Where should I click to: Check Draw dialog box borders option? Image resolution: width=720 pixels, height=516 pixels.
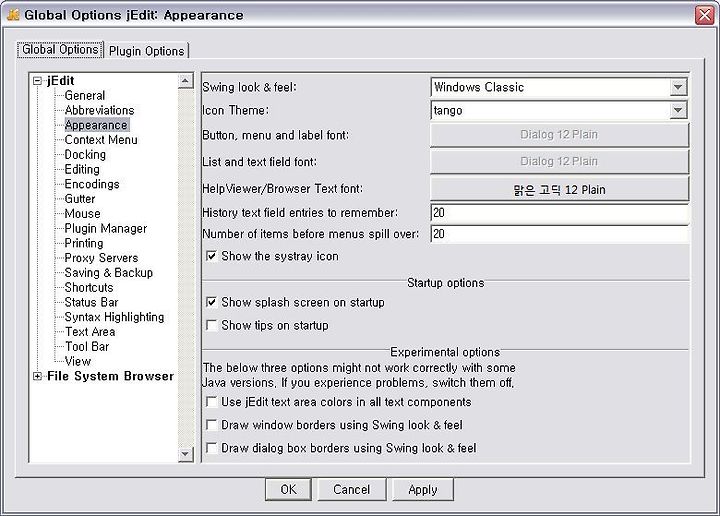pos(211,448)
